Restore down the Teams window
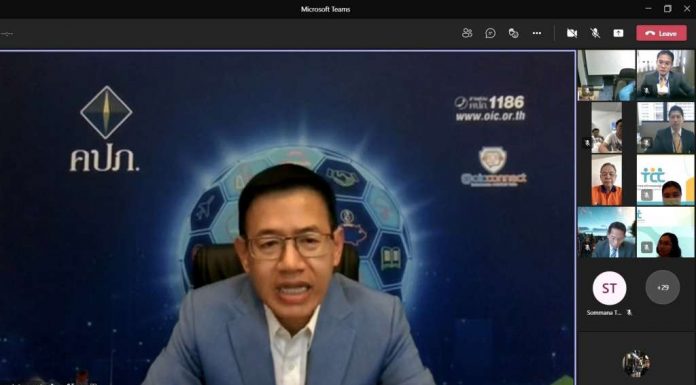The width and height of the screenshot is (696, 385). pos(667,8)
